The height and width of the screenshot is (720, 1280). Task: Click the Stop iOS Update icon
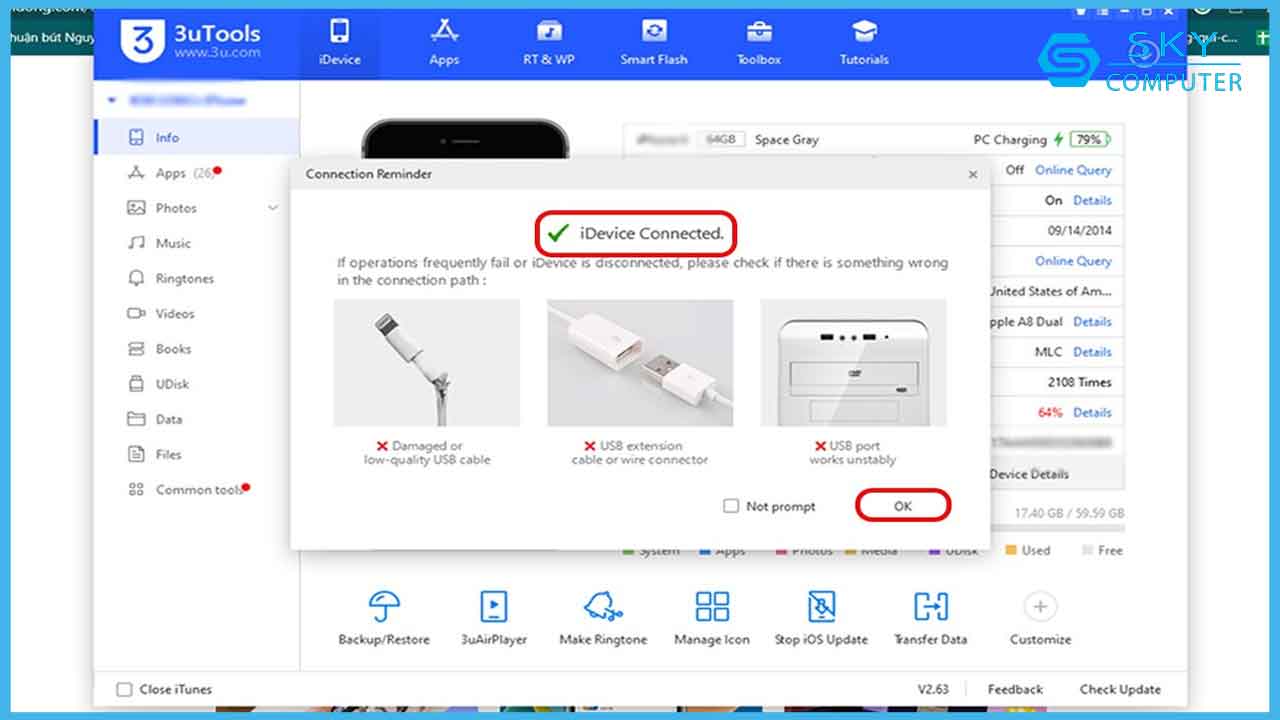click(821, 607)
